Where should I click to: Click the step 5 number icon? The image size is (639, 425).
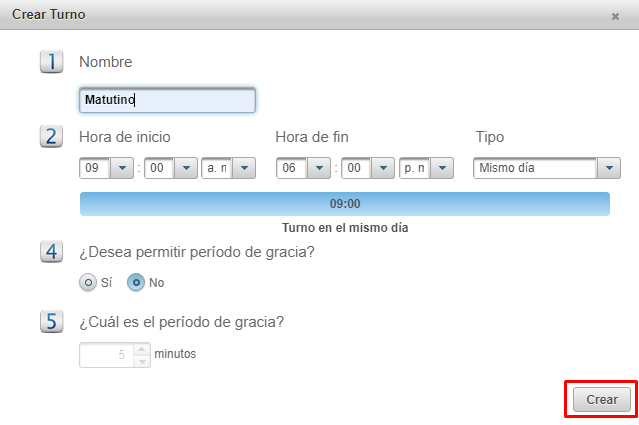pos(51,322)
